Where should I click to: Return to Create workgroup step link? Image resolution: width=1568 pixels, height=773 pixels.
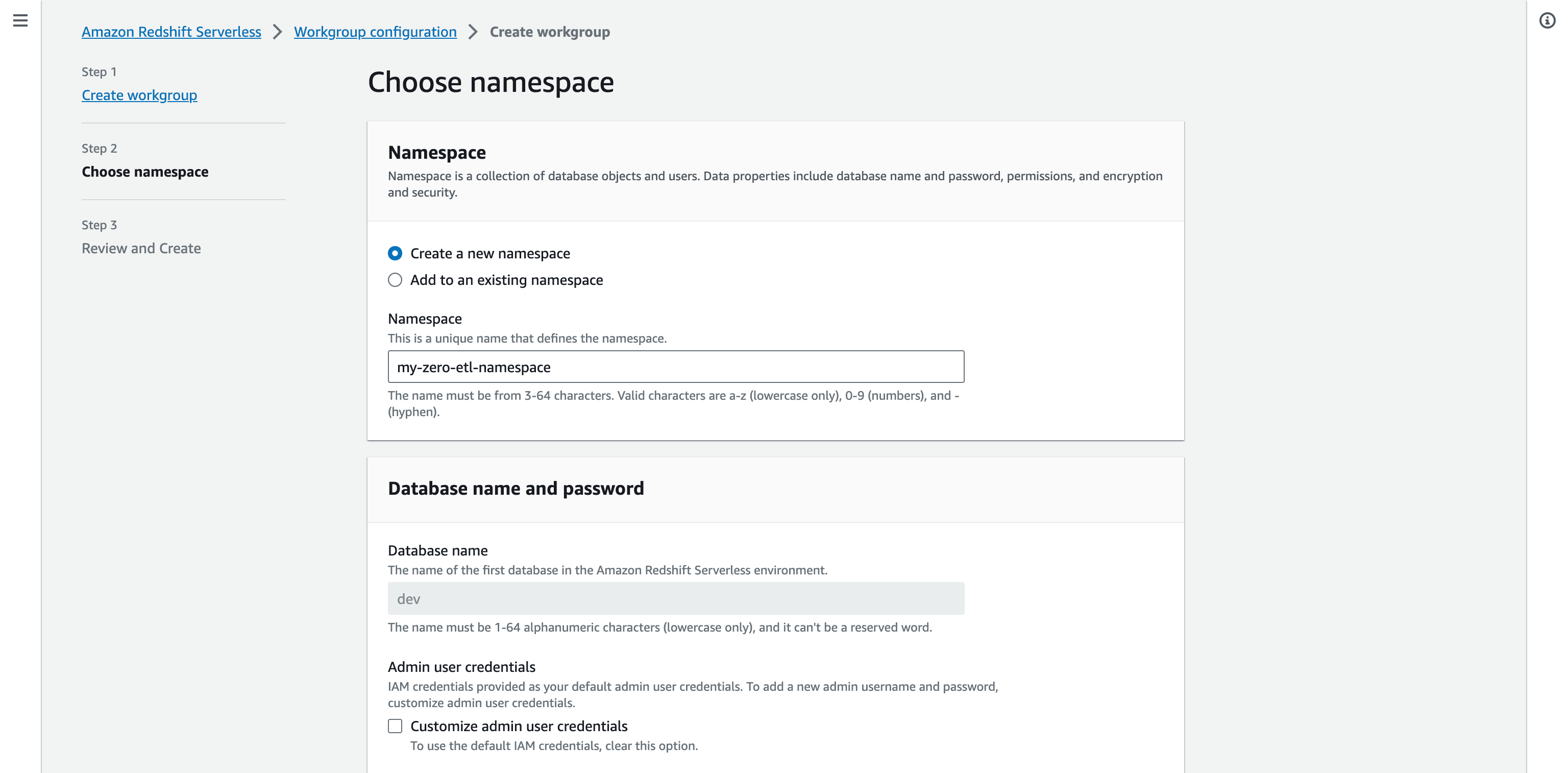(139, 95)
